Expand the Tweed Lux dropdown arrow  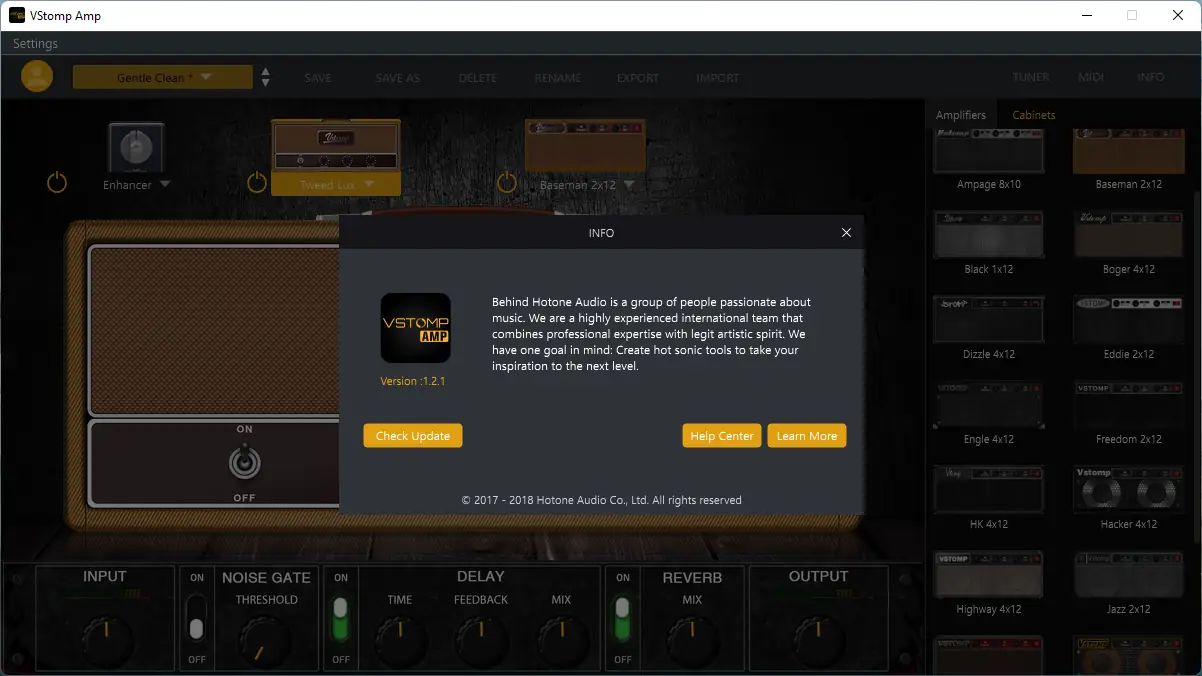click(369, 185)
